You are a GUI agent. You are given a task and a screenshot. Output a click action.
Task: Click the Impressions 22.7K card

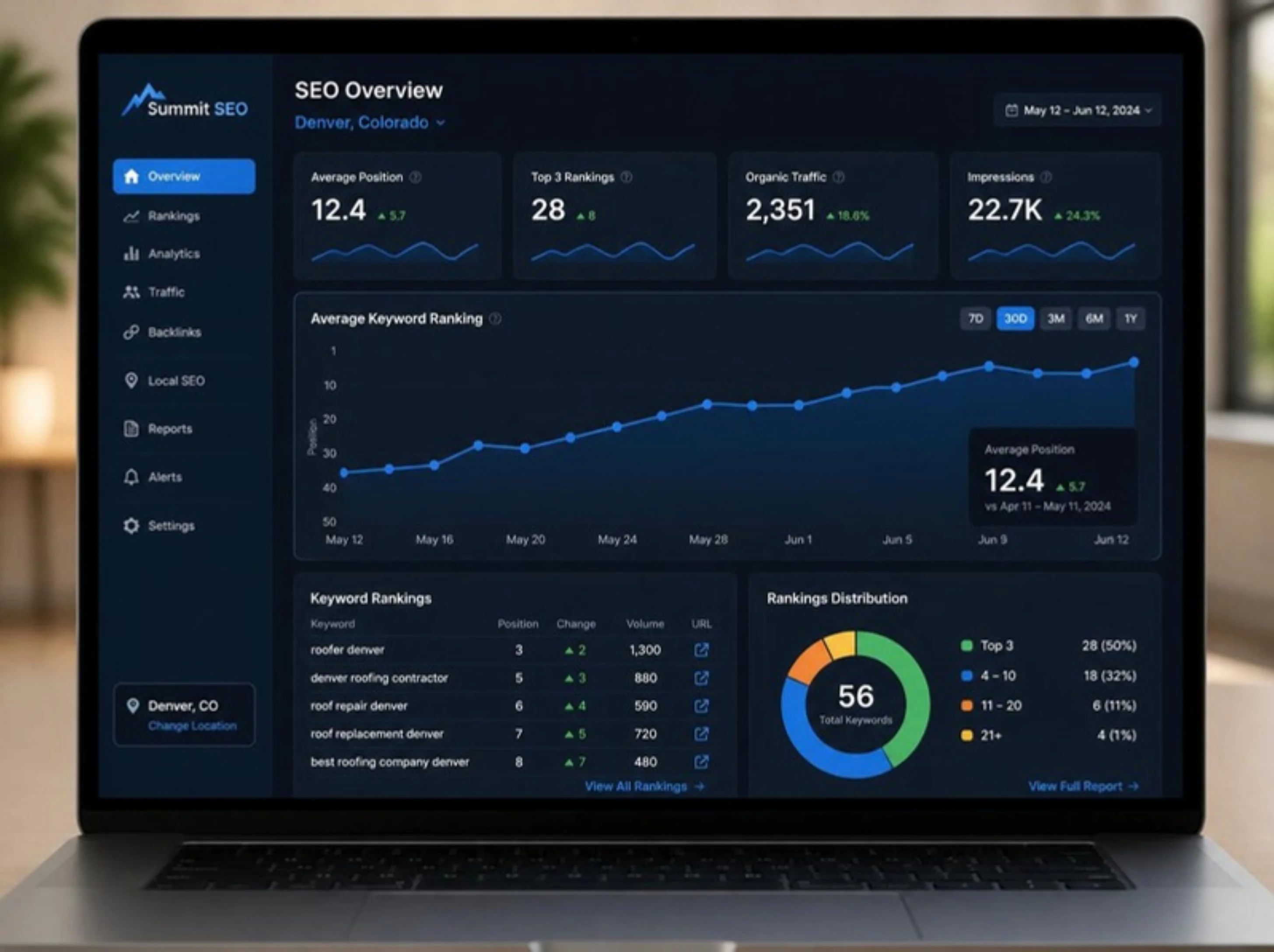tap(1055, 216)
